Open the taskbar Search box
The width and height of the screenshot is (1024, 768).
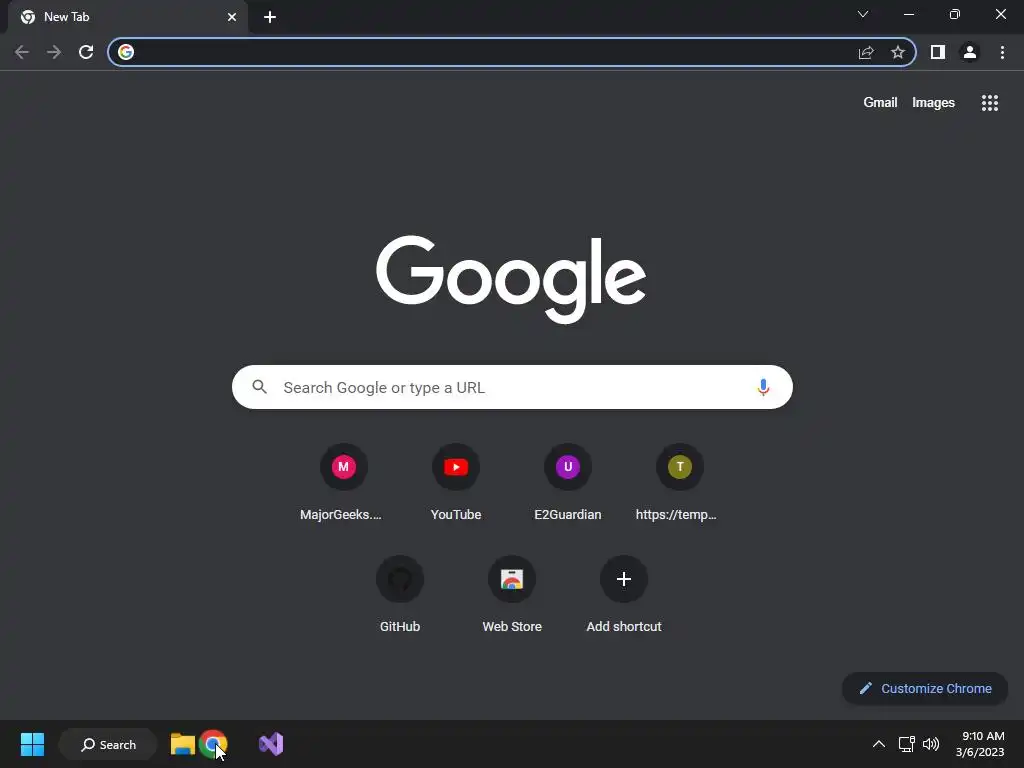(108, 744)
